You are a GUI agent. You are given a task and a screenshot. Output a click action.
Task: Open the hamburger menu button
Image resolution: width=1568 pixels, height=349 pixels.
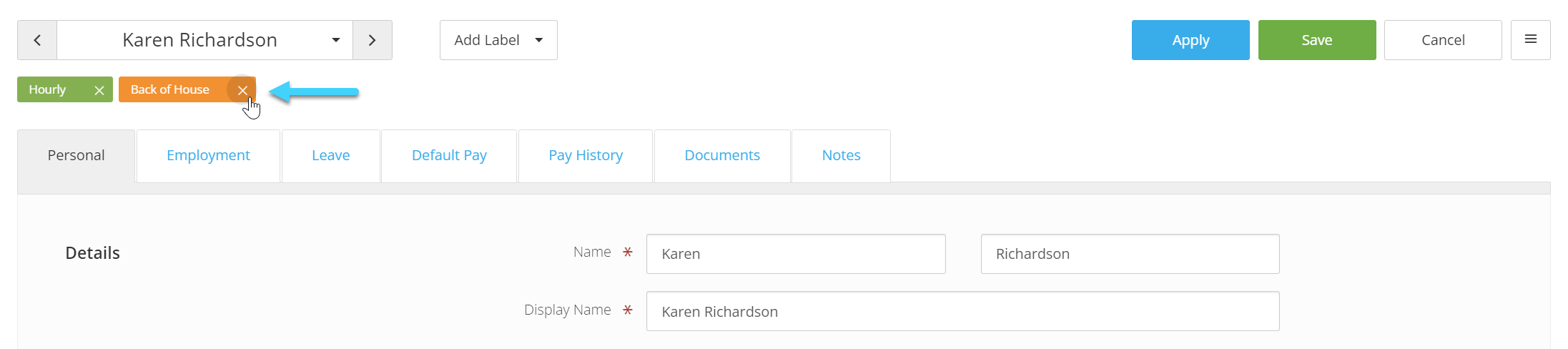1531,40
